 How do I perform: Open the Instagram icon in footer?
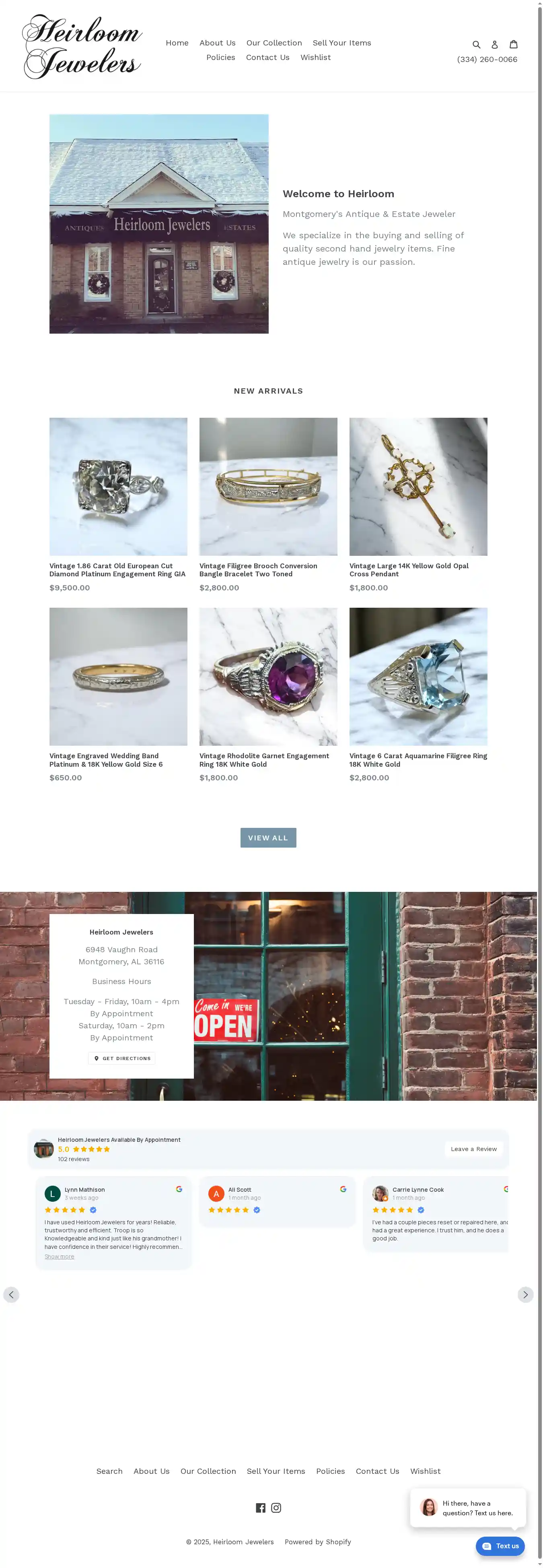276,1507
